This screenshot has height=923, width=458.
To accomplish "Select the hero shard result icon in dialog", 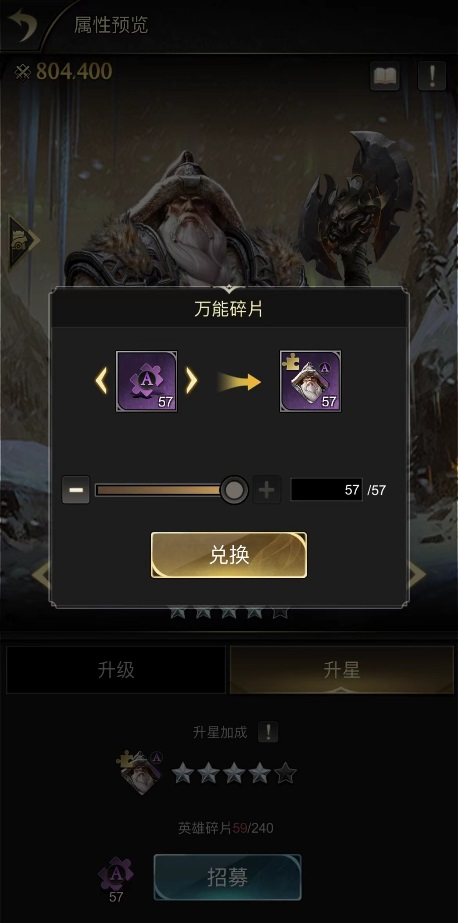I will tap(310, 381).
